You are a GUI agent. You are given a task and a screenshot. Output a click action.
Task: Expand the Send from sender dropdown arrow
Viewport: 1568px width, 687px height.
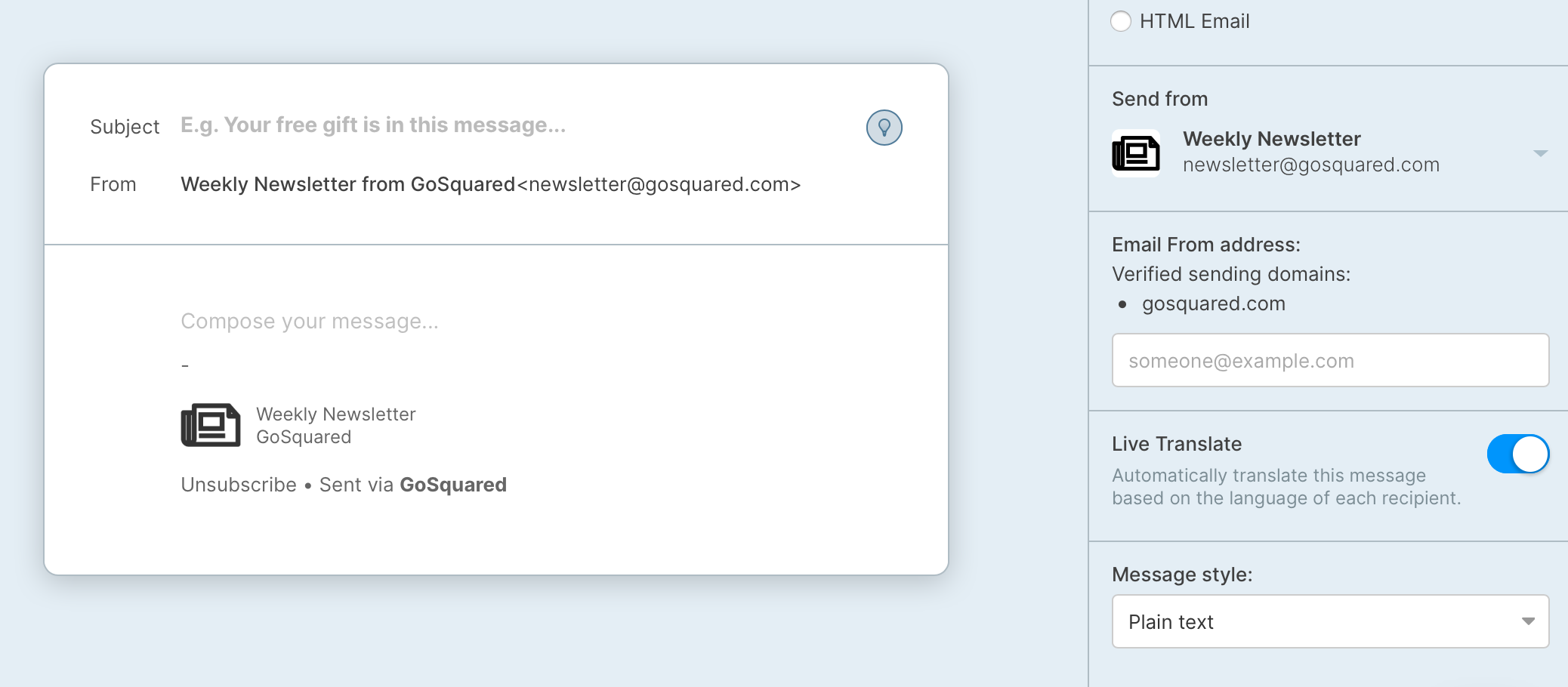point(1541,153)
